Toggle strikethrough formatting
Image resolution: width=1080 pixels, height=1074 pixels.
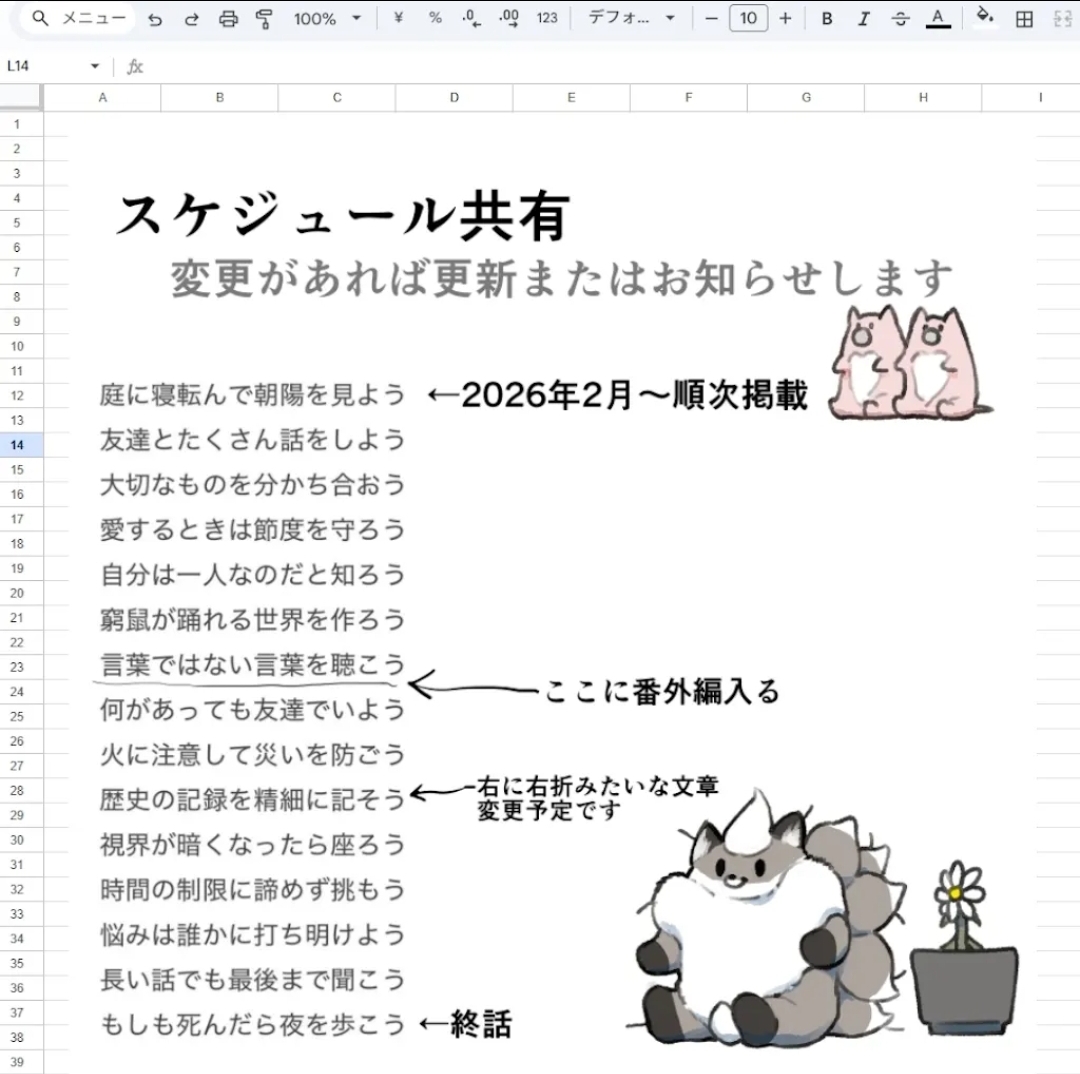point(900,19)
